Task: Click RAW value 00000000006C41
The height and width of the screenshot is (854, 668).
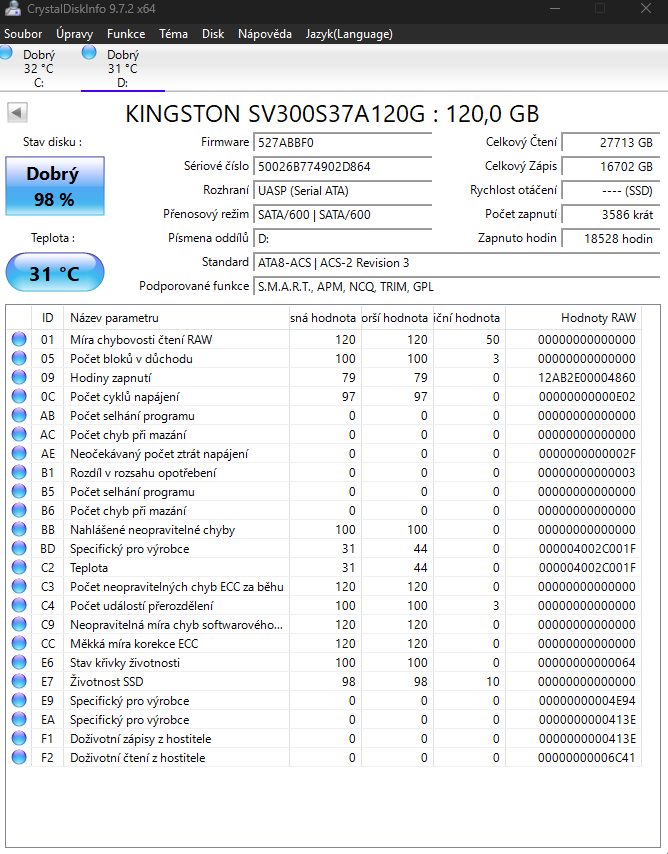Action: (587, 758)
